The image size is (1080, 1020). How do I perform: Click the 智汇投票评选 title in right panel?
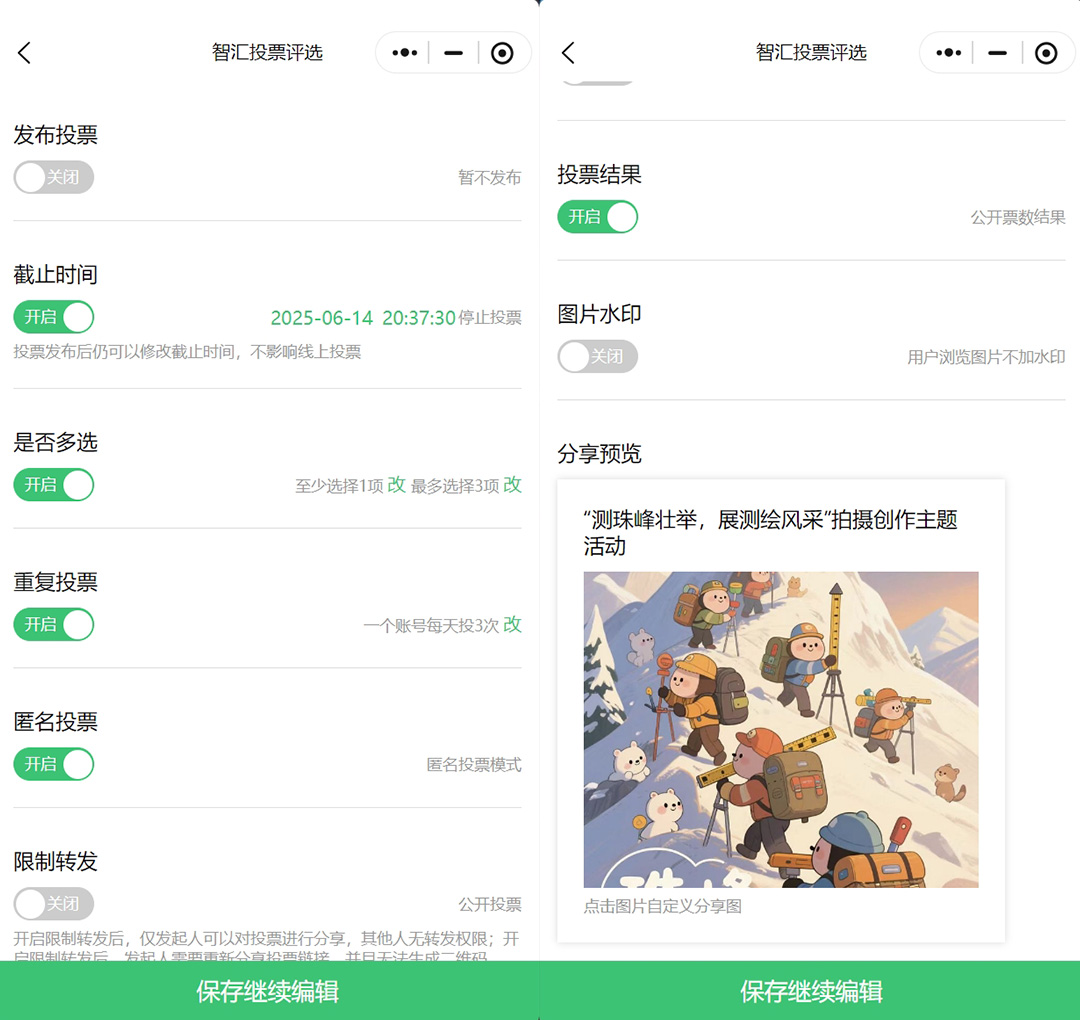[811, 52]
